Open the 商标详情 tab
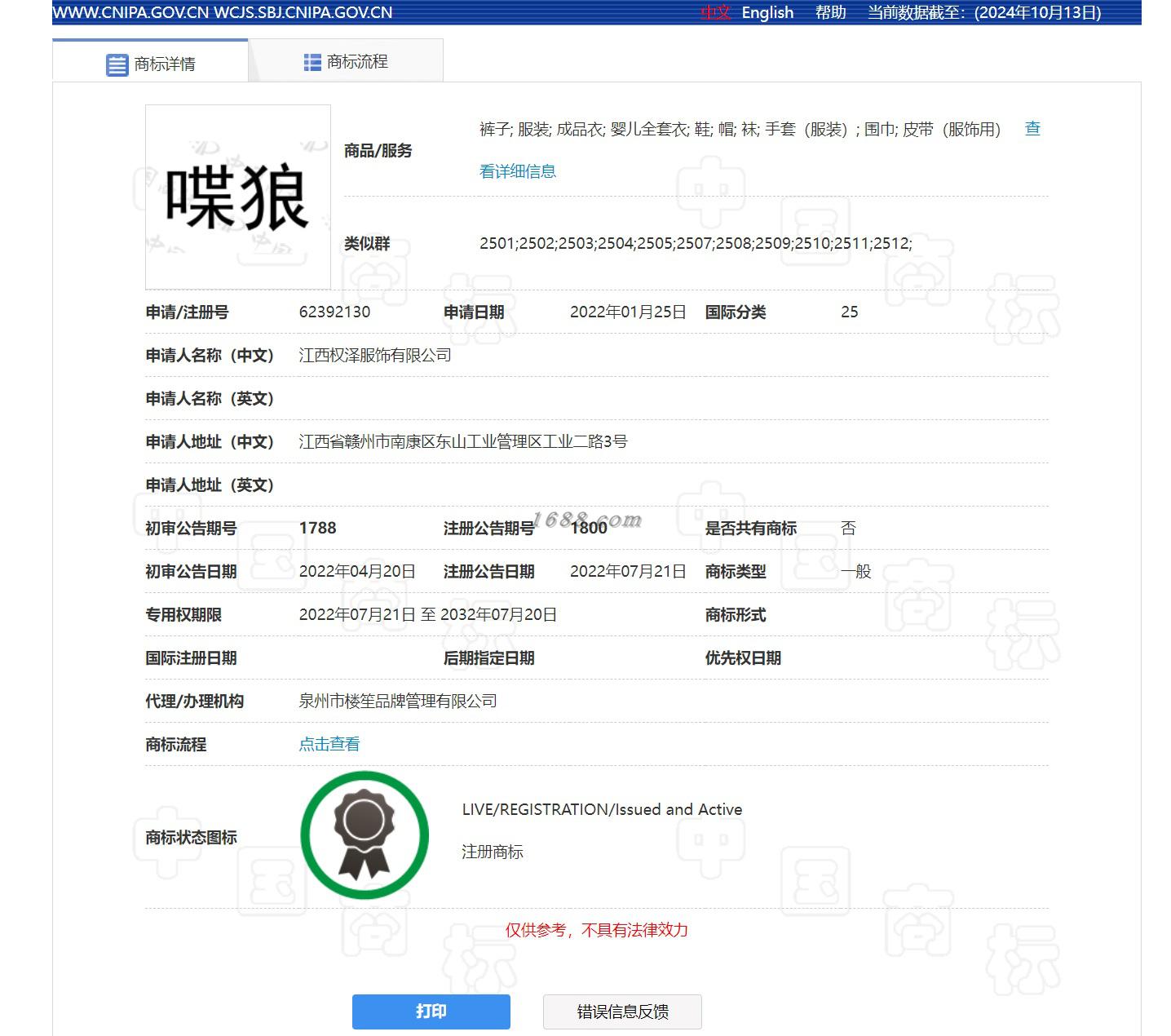This screenshot has height=1036, width=1171. tap(150, 60)
